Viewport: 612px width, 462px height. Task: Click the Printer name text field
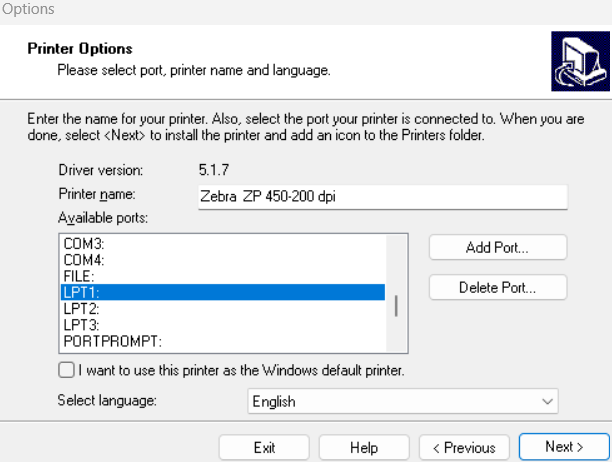tap(383, 196)
